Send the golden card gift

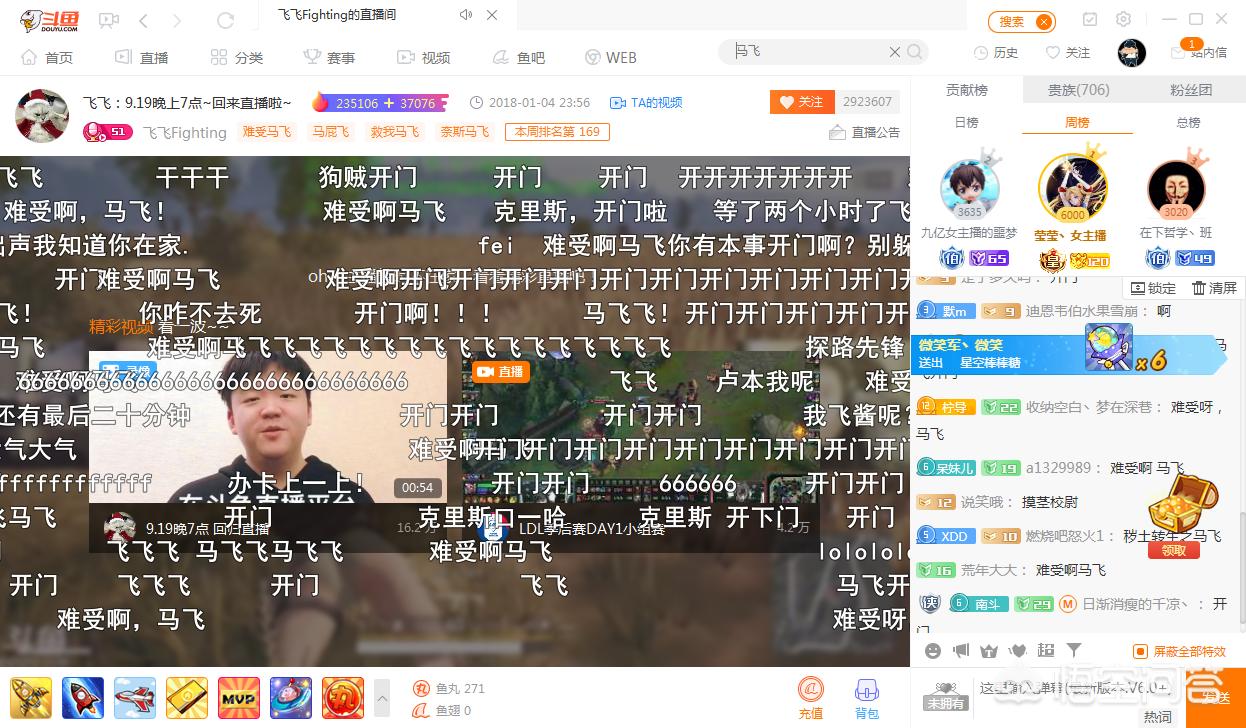(x=187, y=698)
